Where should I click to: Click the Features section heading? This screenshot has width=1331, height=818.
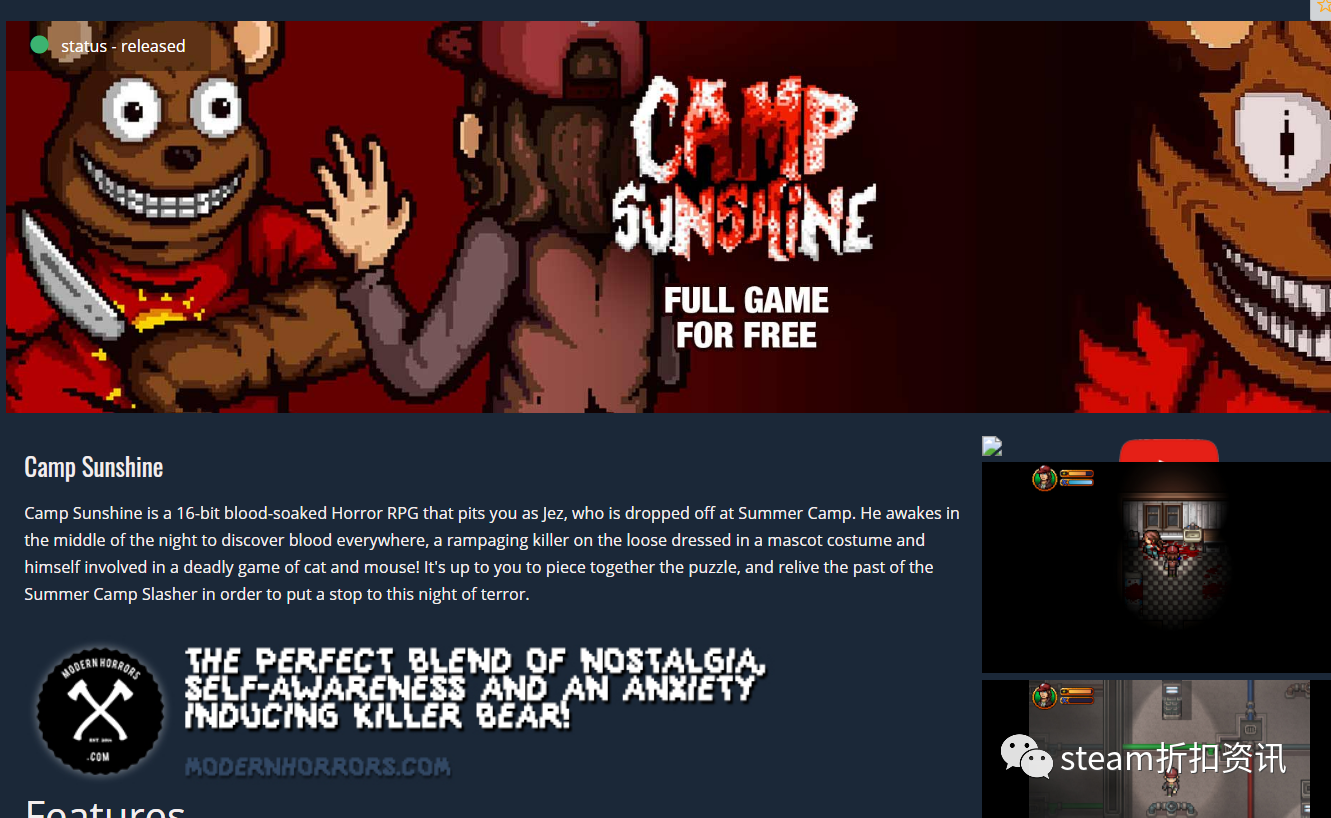tap(105, 808)
